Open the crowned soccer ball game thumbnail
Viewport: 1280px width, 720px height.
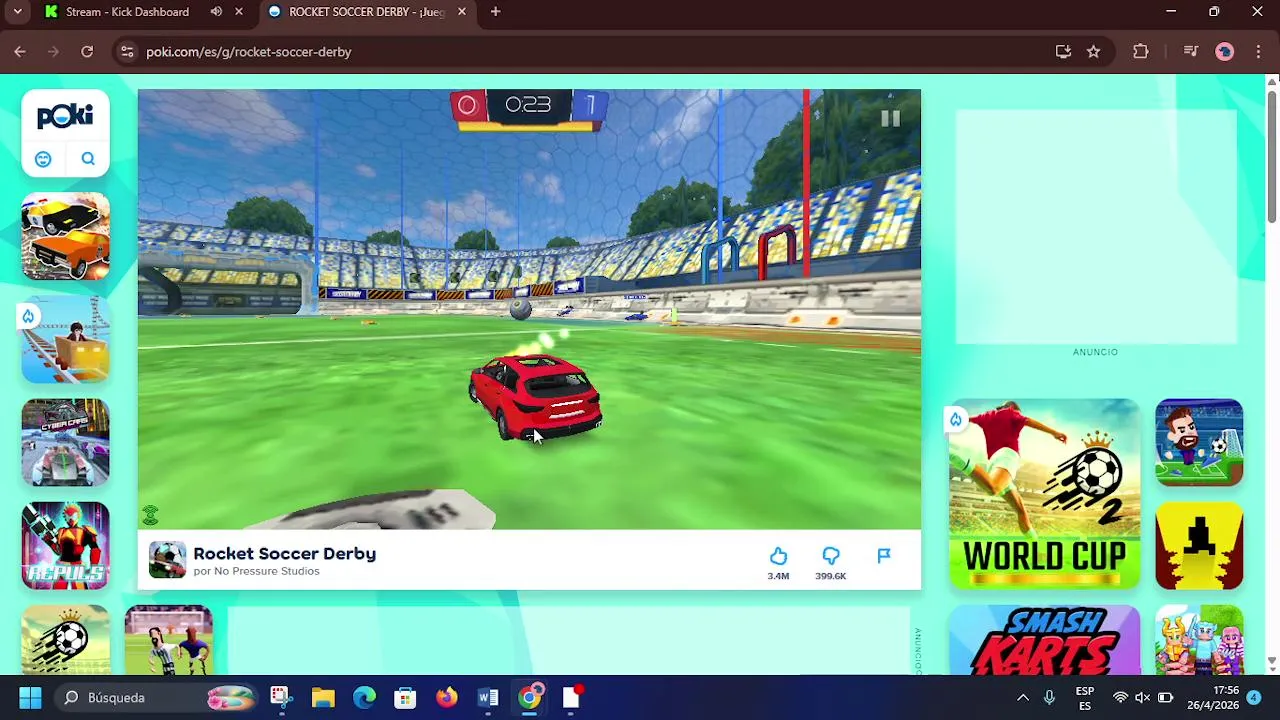point(65,640)
